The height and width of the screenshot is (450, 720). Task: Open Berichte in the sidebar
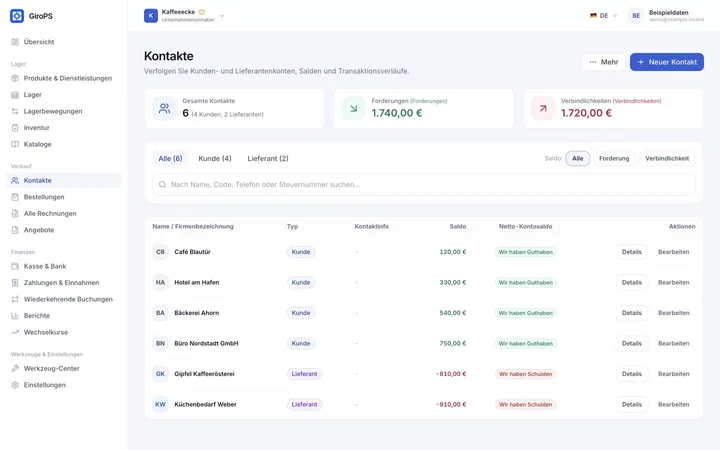[64, 316]
